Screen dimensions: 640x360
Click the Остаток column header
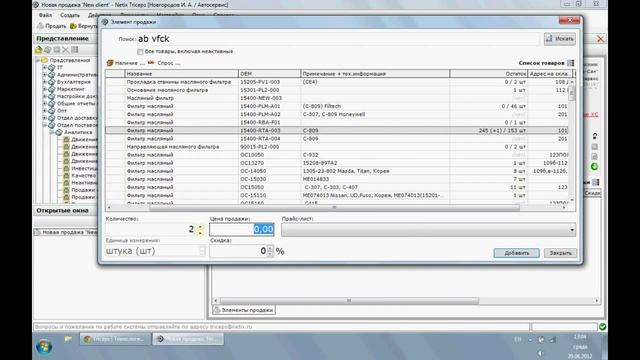(489, 74)
